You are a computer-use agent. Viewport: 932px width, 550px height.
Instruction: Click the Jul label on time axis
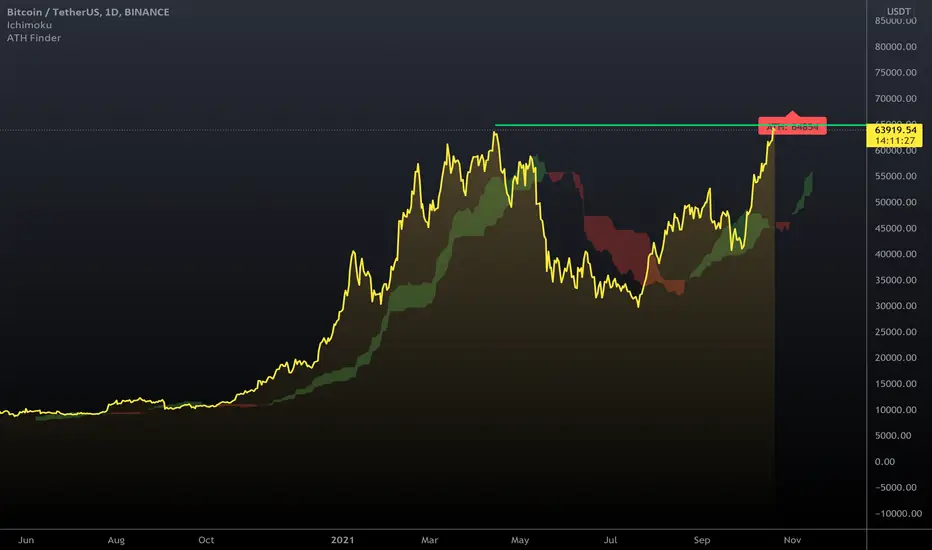610,540
